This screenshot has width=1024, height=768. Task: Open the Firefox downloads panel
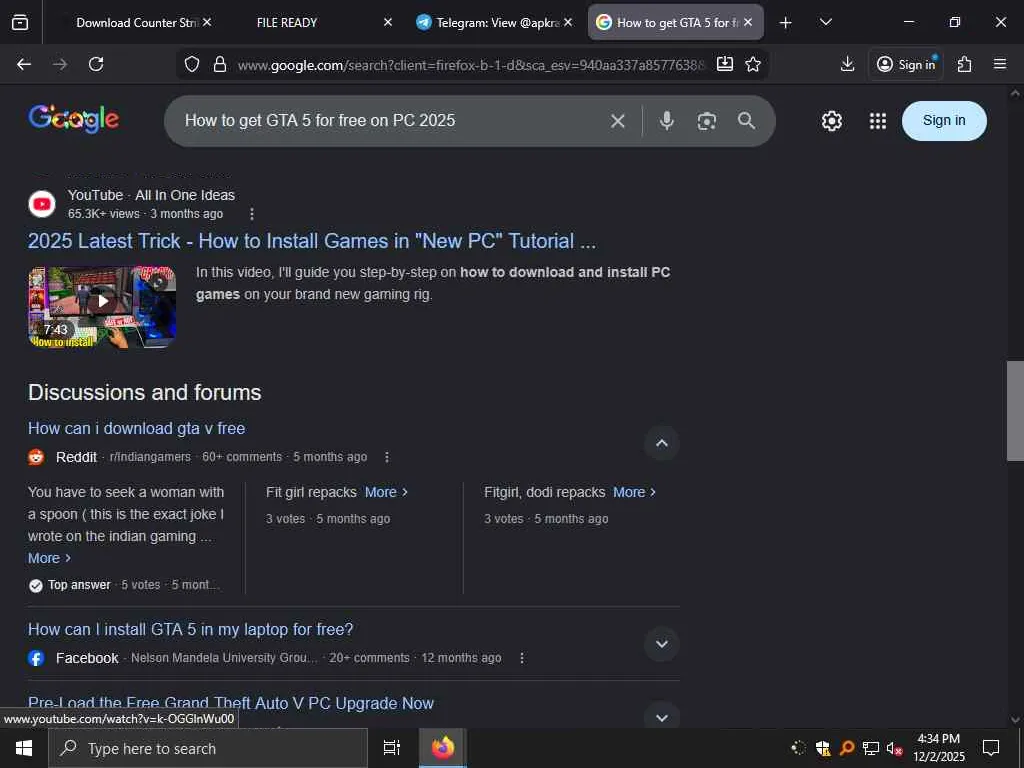pos(847,64)
